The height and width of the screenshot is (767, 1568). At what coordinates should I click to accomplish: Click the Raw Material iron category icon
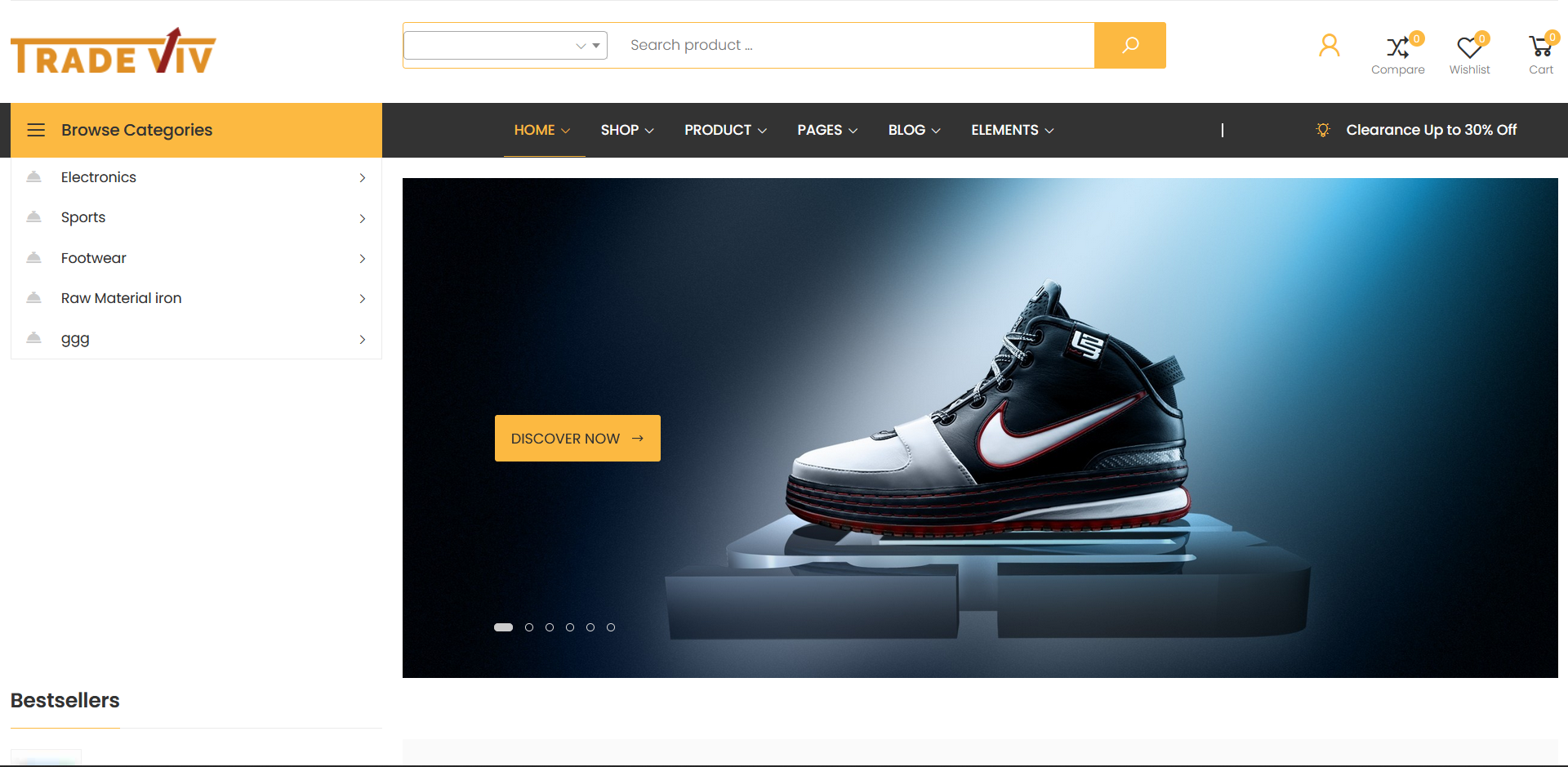tap(33, 298)
